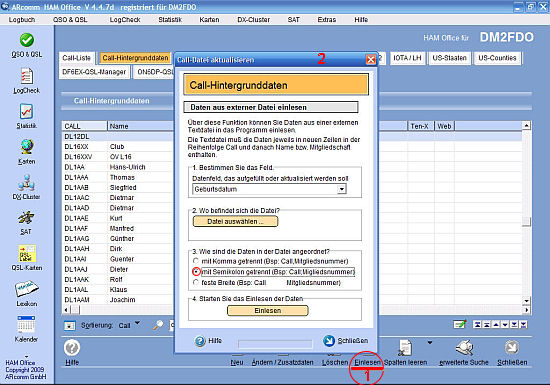Click the magnifier search icon near Sortierung

[x=158, y=325]
